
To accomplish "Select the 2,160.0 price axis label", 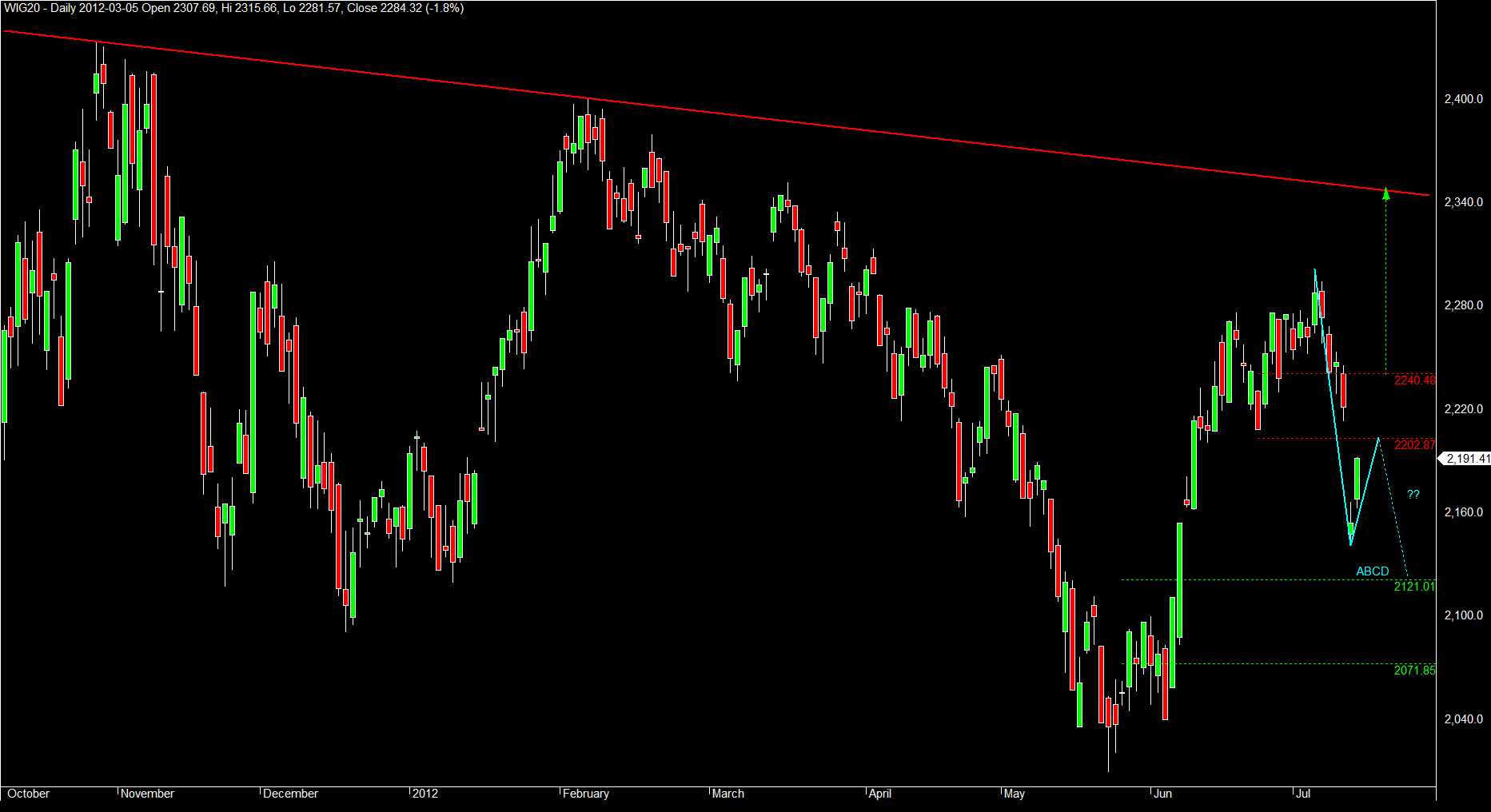I will pos(1464,512).
